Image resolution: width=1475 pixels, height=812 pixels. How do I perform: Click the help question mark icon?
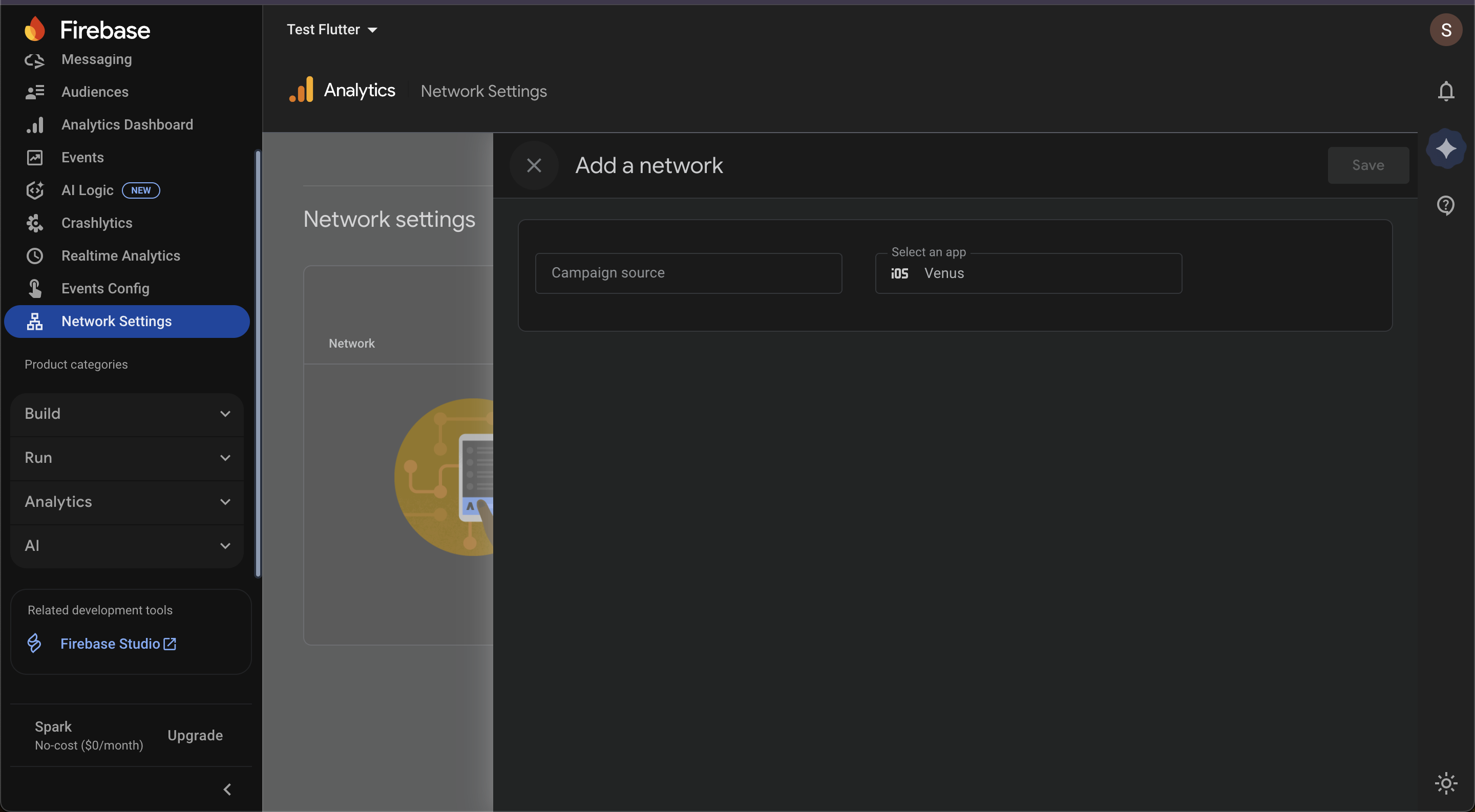(1445, 204)
